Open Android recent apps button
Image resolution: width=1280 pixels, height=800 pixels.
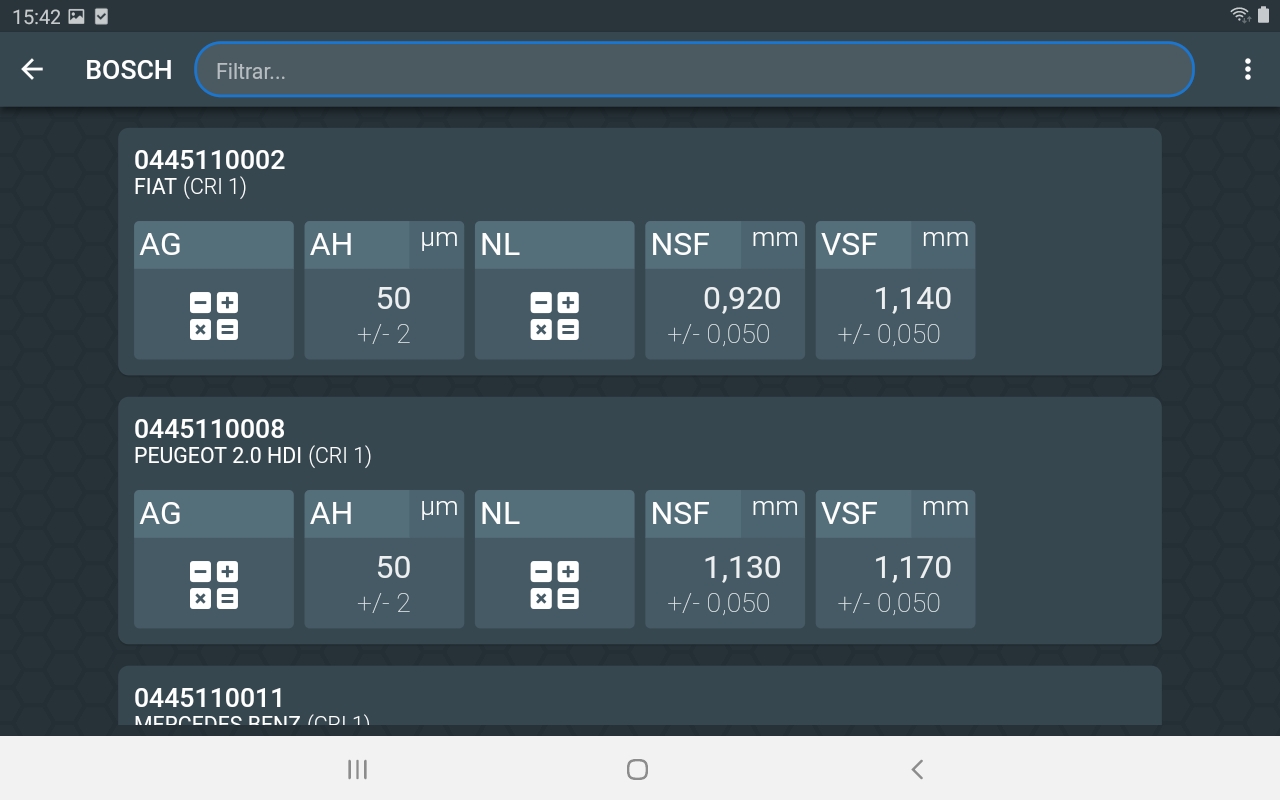tap(357, 769)
